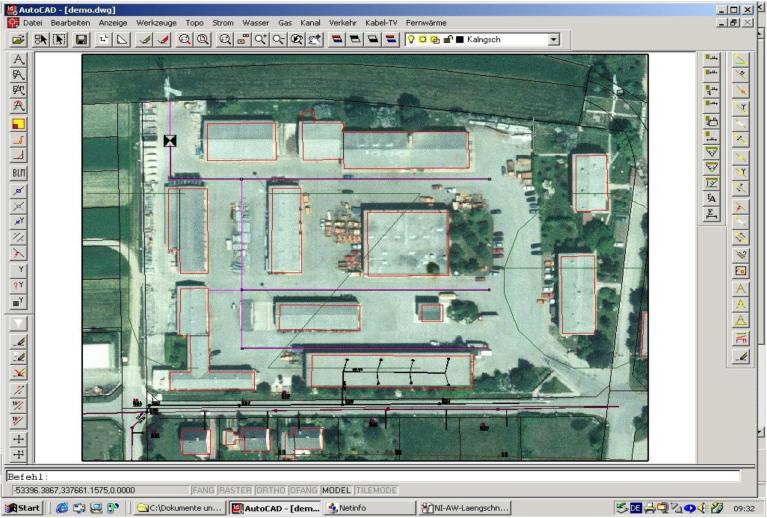
Task: Open the Wasser menu
Action: pos(255,22)
